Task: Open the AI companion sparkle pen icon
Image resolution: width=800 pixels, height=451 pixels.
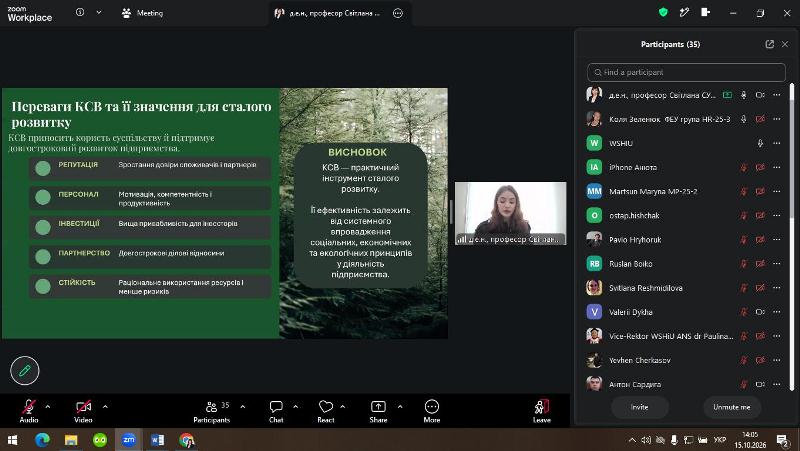Action: pyautogui.click(x=684, y=12)
